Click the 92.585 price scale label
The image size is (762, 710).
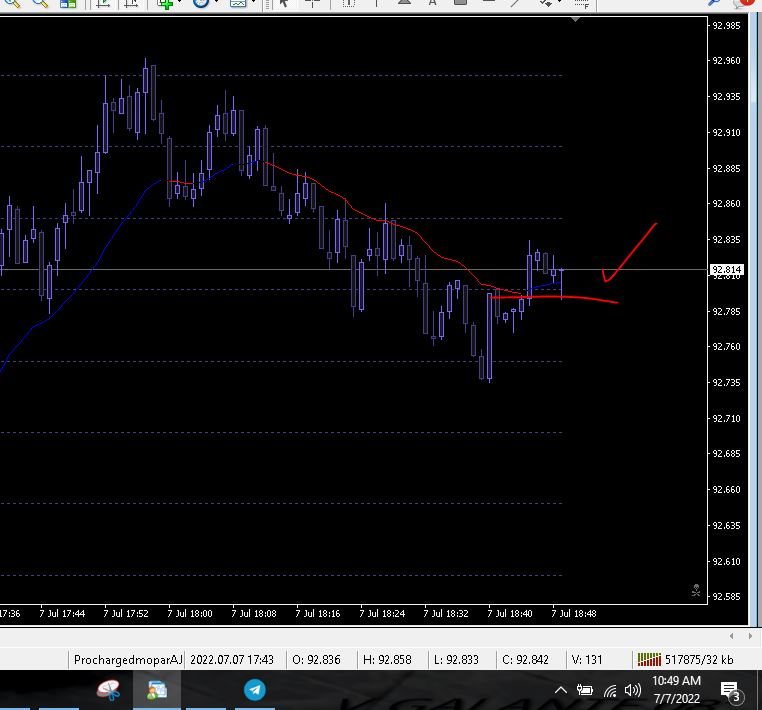(727, 596)
